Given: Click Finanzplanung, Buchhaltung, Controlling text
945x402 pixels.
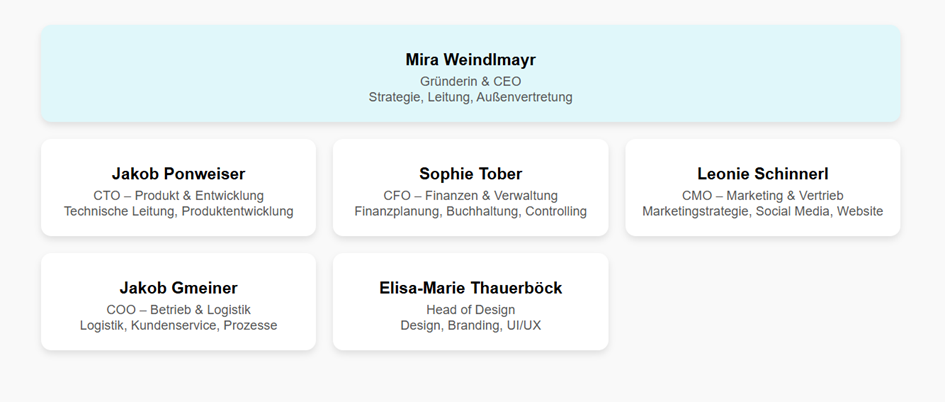Looking at the screenshot, I should (x=470, y=211).
